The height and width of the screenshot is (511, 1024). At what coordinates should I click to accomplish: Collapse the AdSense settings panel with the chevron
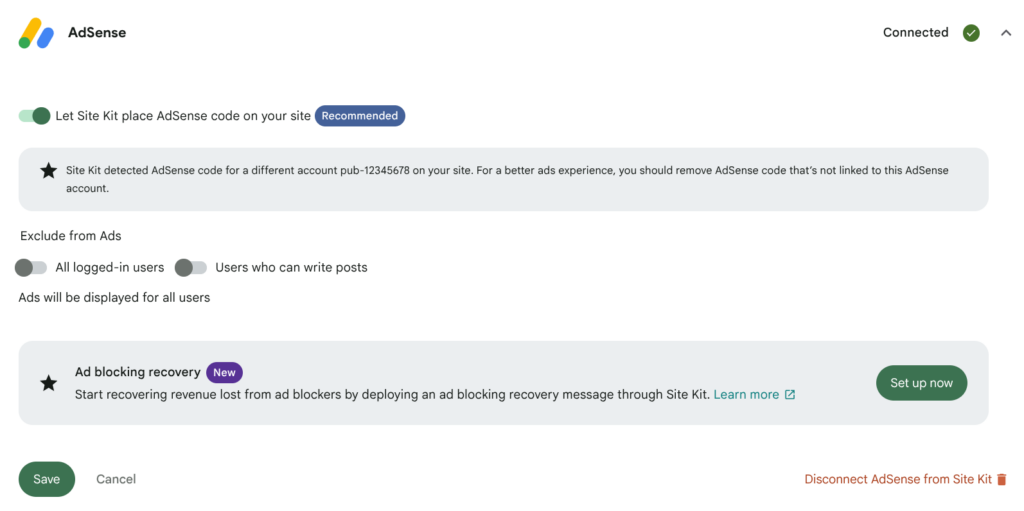coord(1006,33)
